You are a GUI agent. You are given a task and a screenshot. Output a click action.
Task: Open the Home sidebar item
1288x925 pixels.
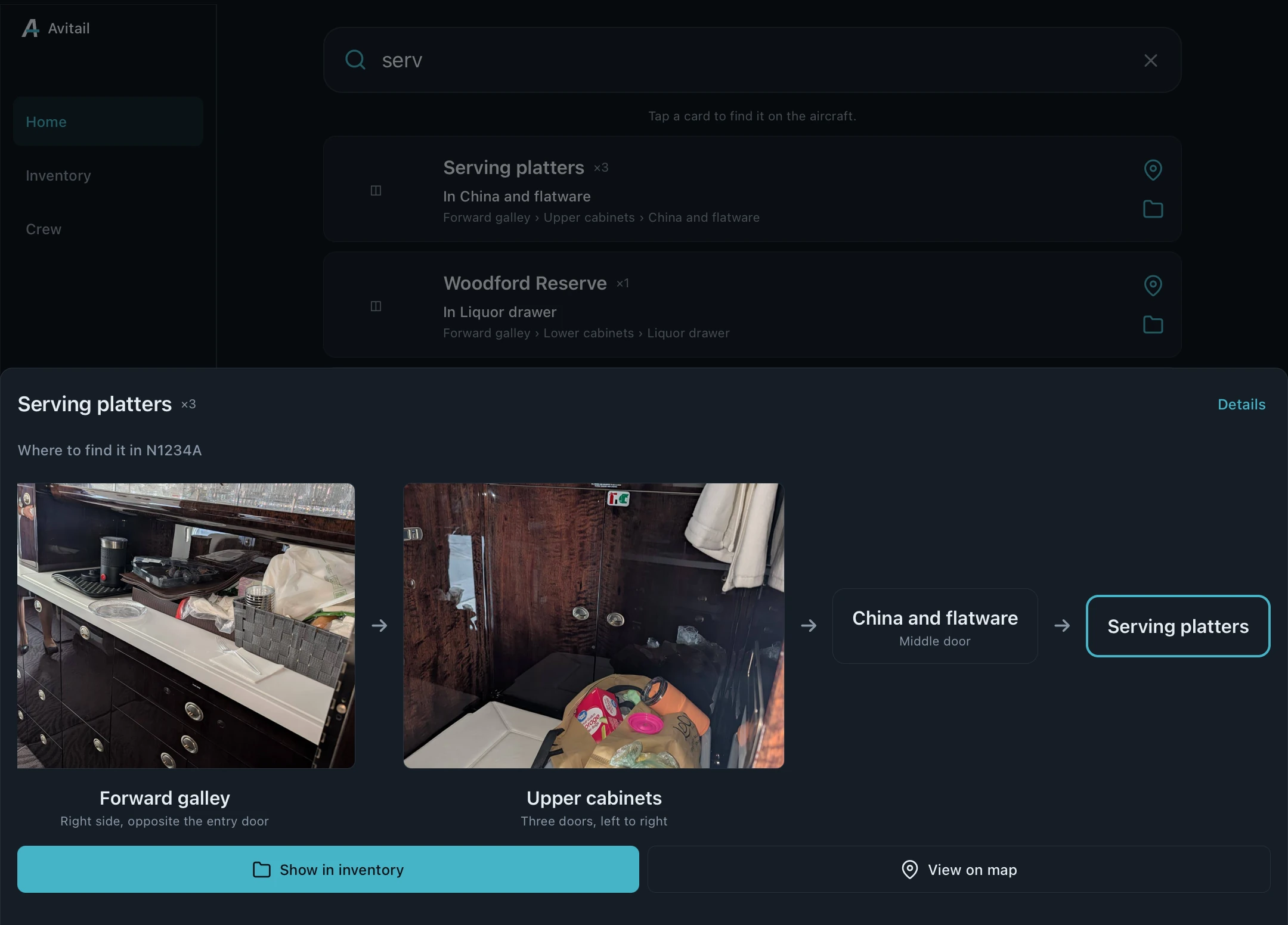pos(108,122)
